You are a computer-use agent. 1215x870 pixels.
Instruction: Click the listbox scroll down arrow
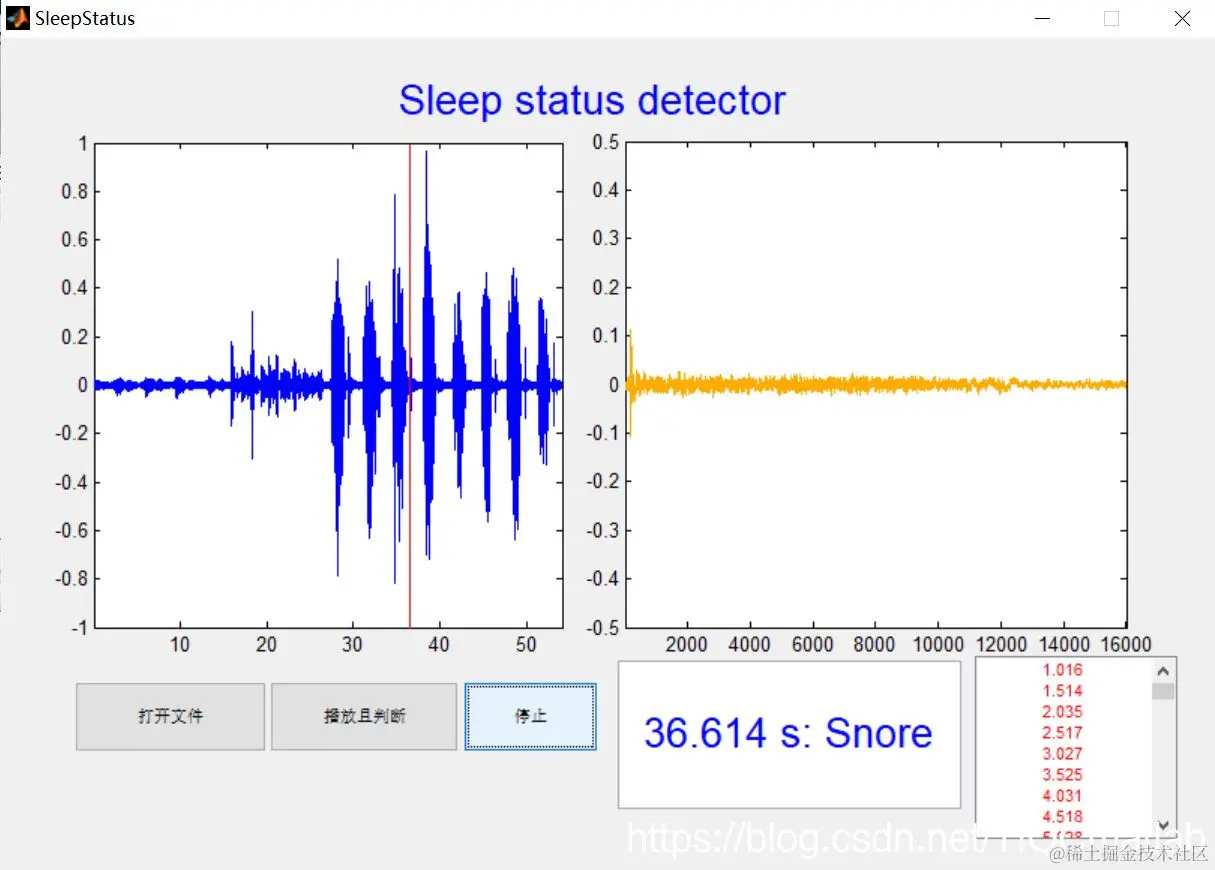(x=1163, y=825)
